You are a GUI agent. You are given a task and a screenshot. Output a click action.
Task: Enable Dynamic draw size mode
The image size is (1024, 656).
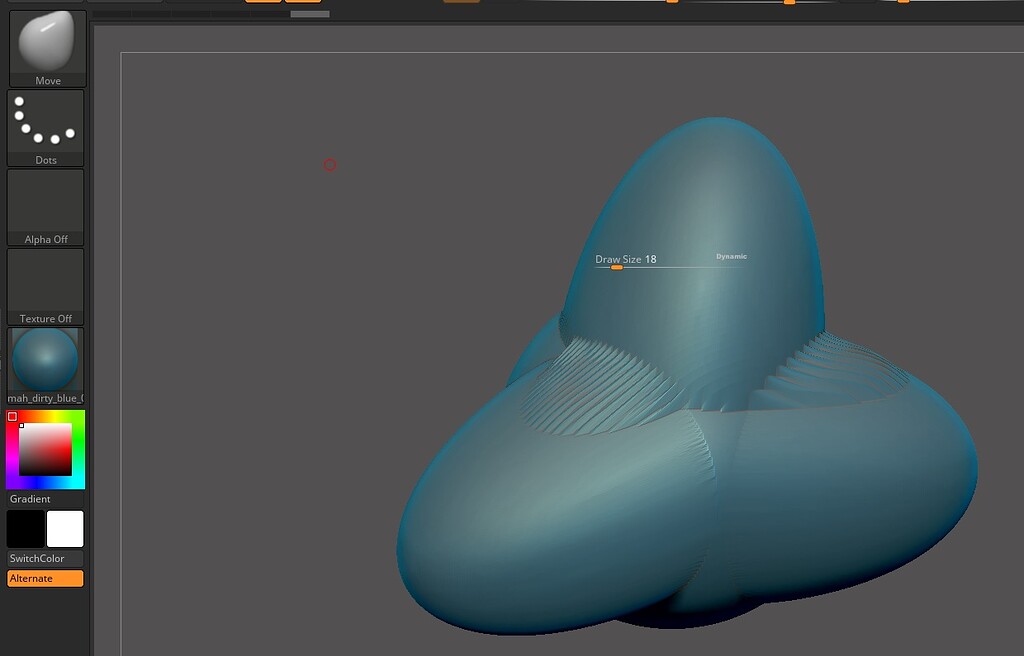click(731, 256)
